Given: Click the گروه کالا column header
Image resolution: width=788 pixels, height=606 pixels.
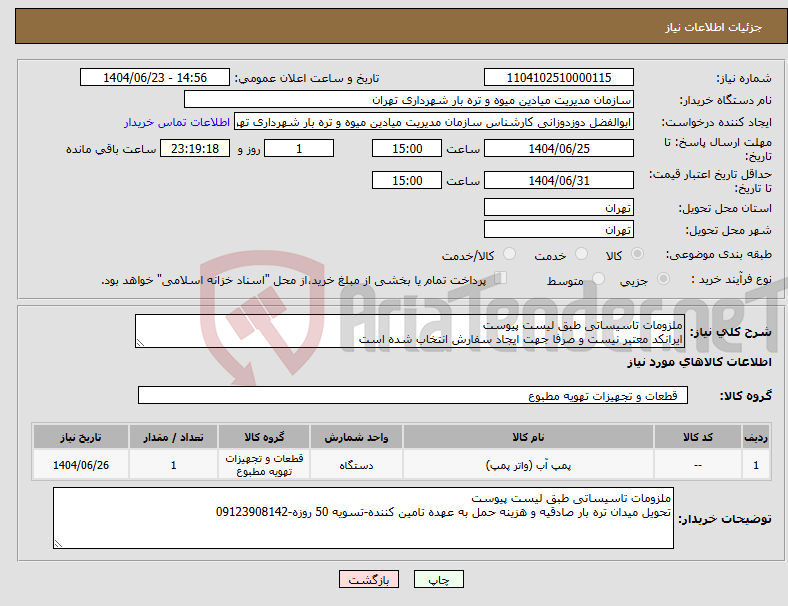Looking at the screenshot, I should pyautogui.click(x=264, y=437).
